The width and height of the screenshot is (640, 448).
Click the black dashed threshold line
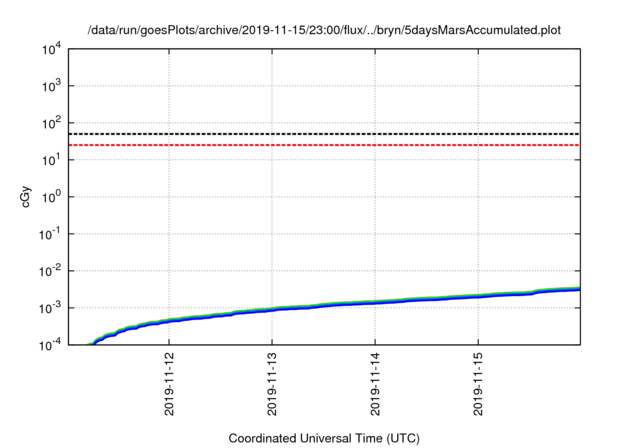pyautogui.click(x=324, y=134)
